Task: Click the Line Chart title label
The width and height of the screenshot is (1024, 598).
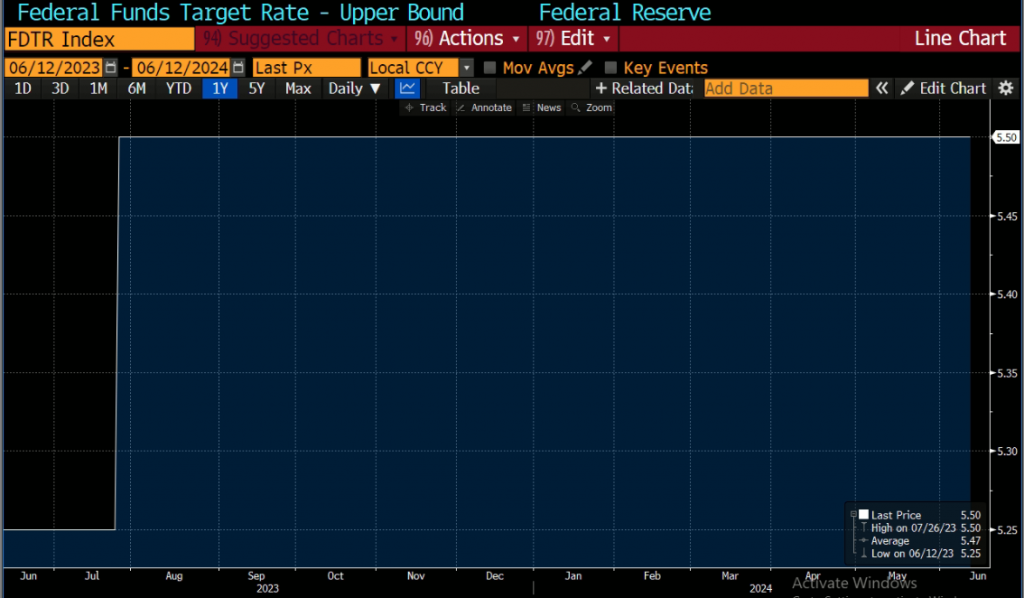Action: (x=960, y=38)
